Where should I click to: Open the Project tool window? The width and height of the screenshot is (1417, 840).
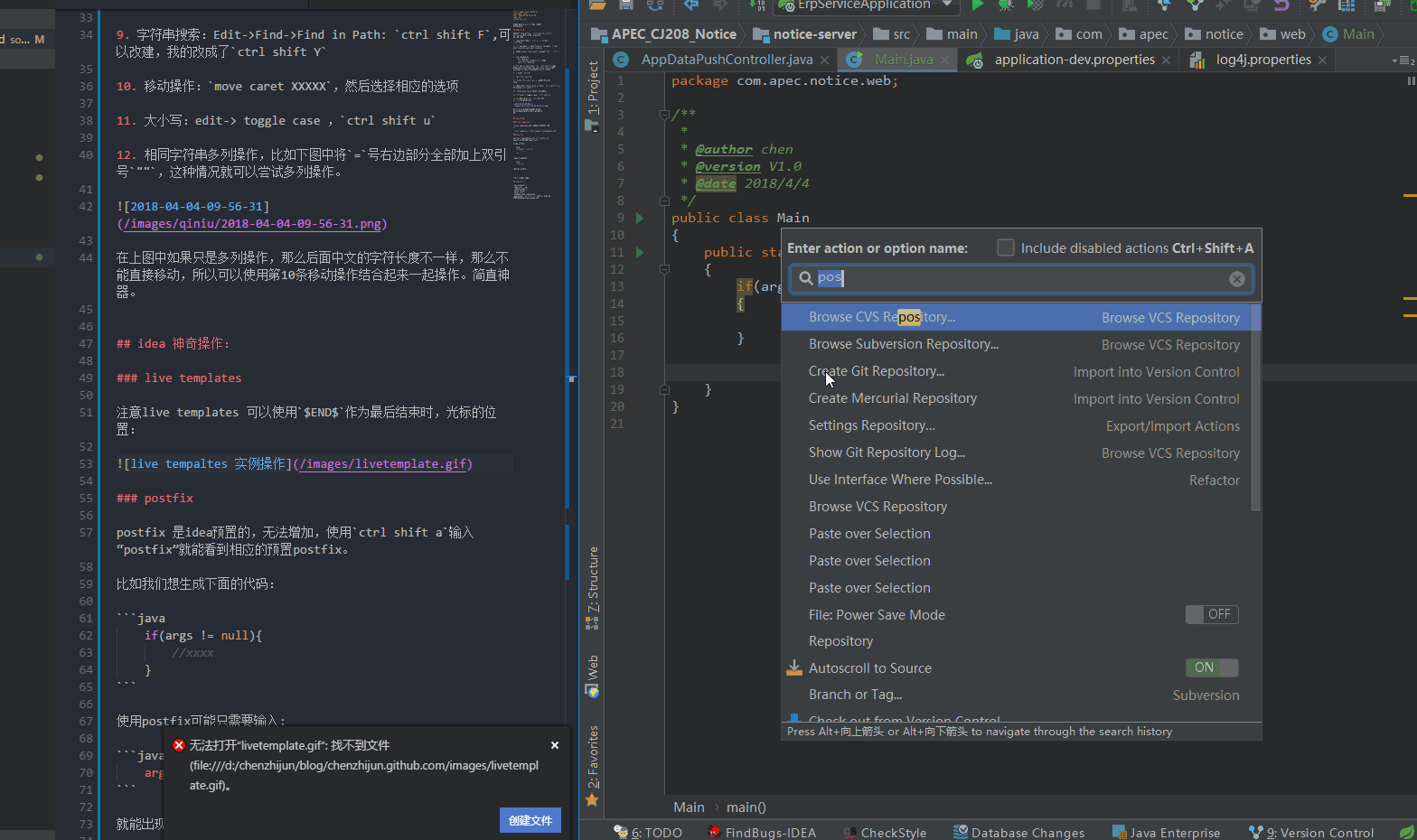point(592,96)
